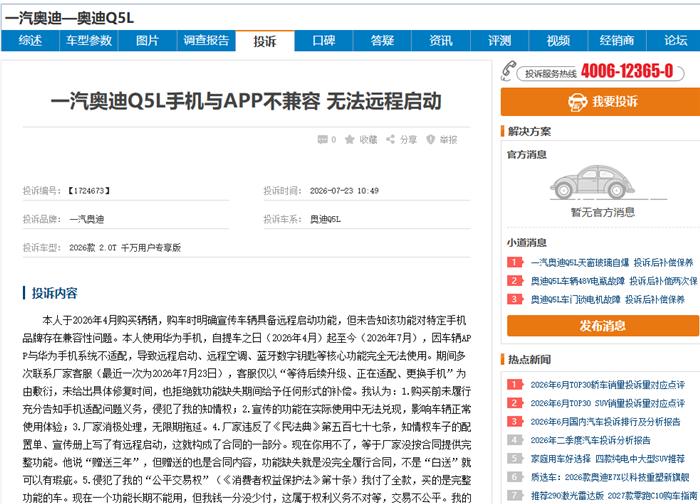Image resolution: width=700 pixels, height=504 pixels.
Task: Click the 分享 share icon
Action: click(x=391, y=140)
